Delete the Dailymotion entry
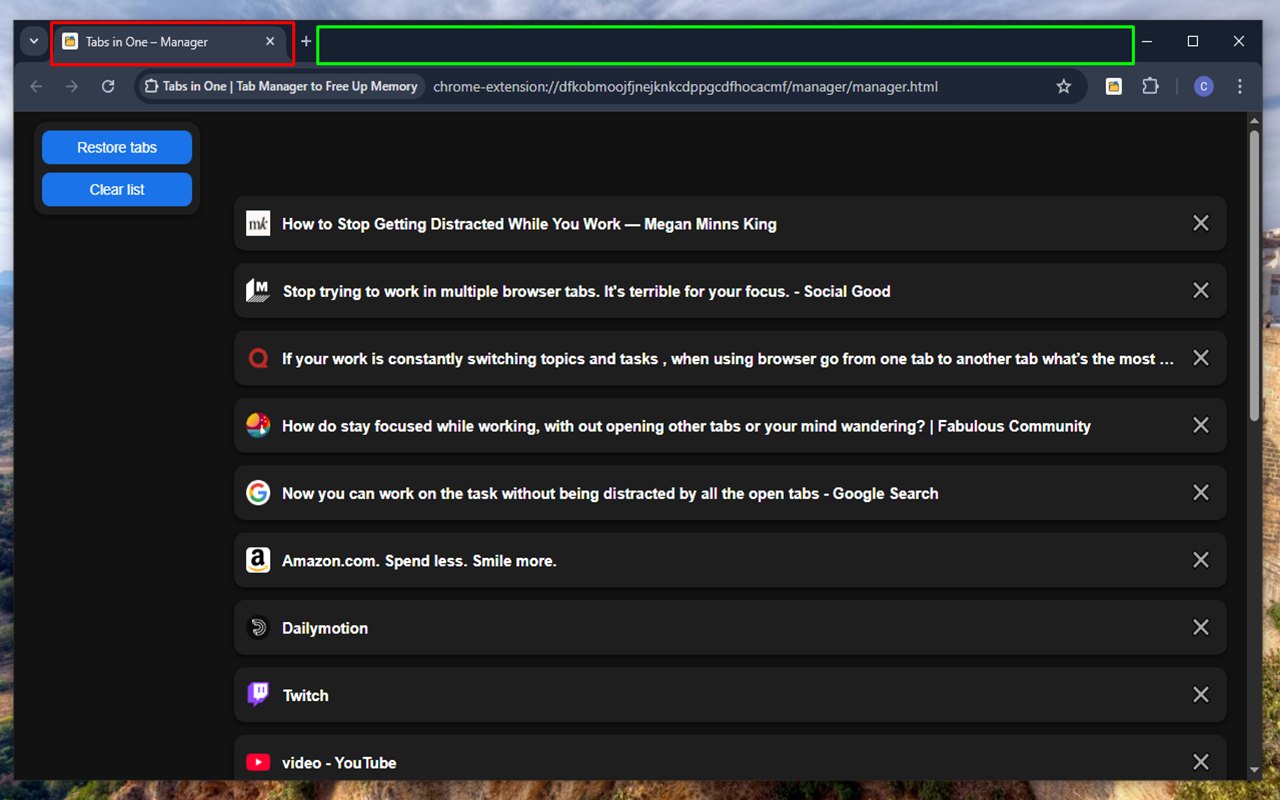The height and width of the screenshot is (800, 1280). (1201, 627)
